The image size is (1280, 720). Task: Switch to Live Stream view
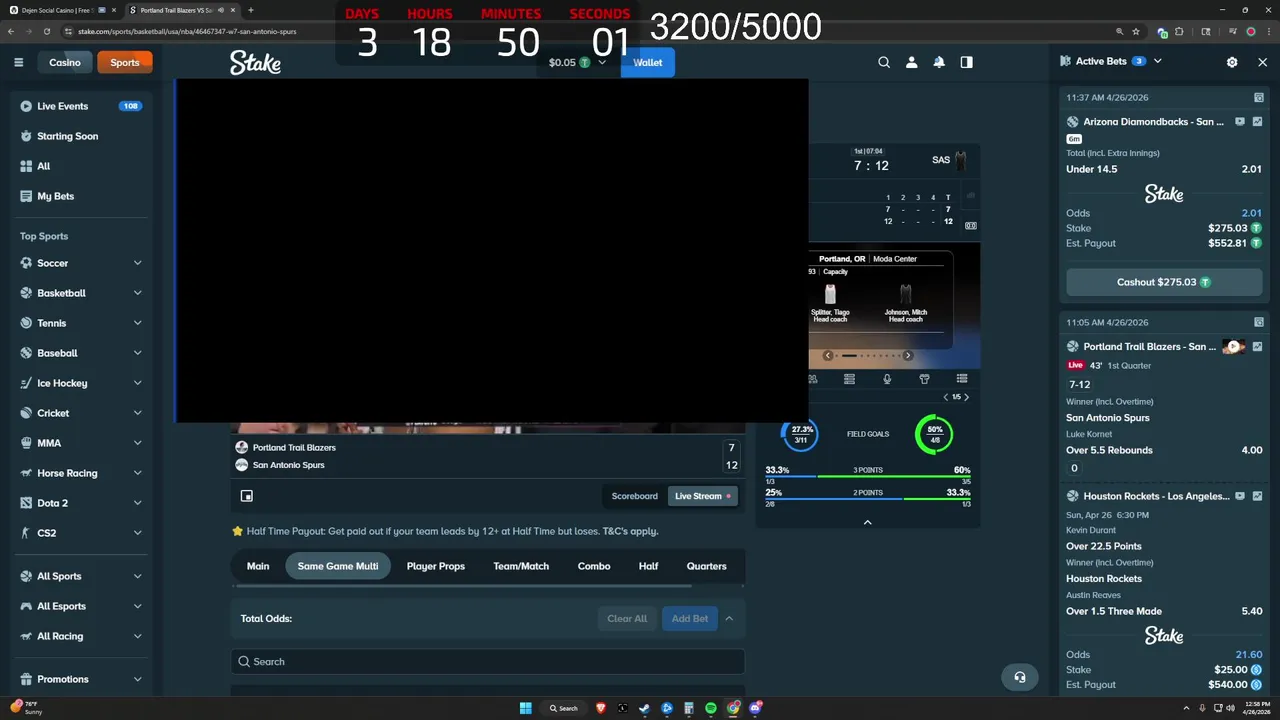click(x=703, y=496)
